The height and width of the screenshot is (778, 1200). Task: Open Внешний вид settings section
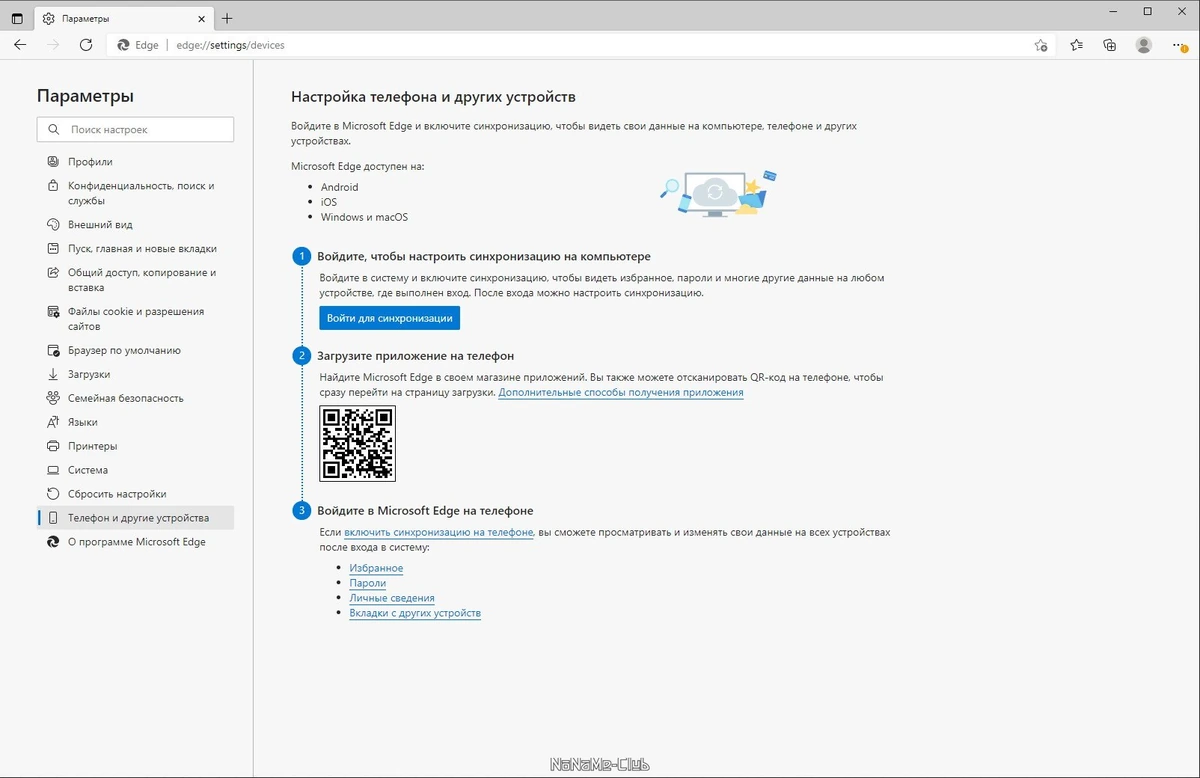coord(135,225)
